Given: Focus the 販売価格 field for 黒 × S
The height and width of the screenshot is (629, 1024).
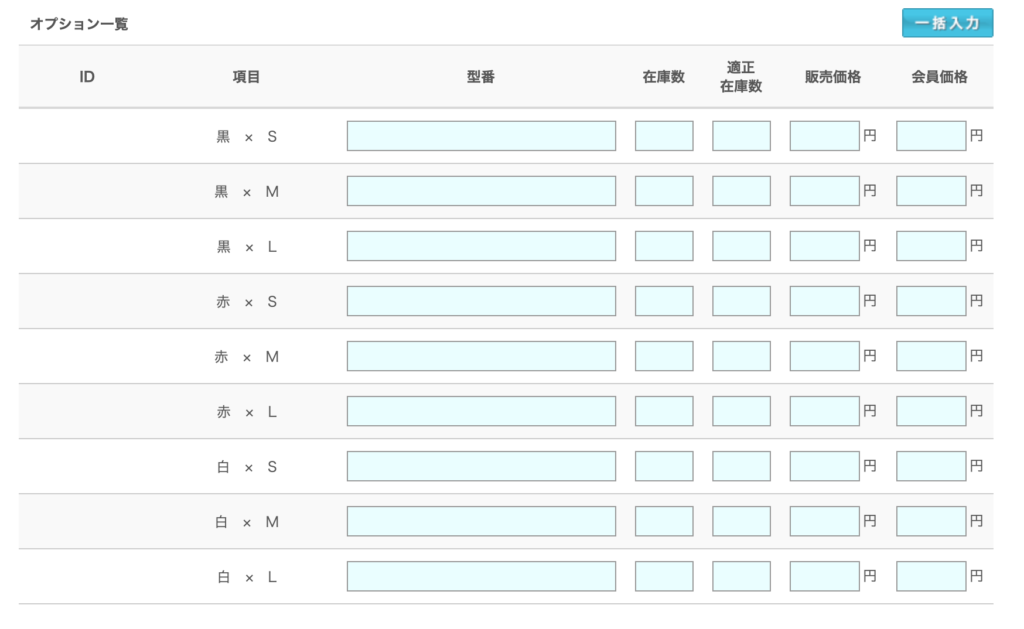Looking at the screenshot, I should [824, 136].
